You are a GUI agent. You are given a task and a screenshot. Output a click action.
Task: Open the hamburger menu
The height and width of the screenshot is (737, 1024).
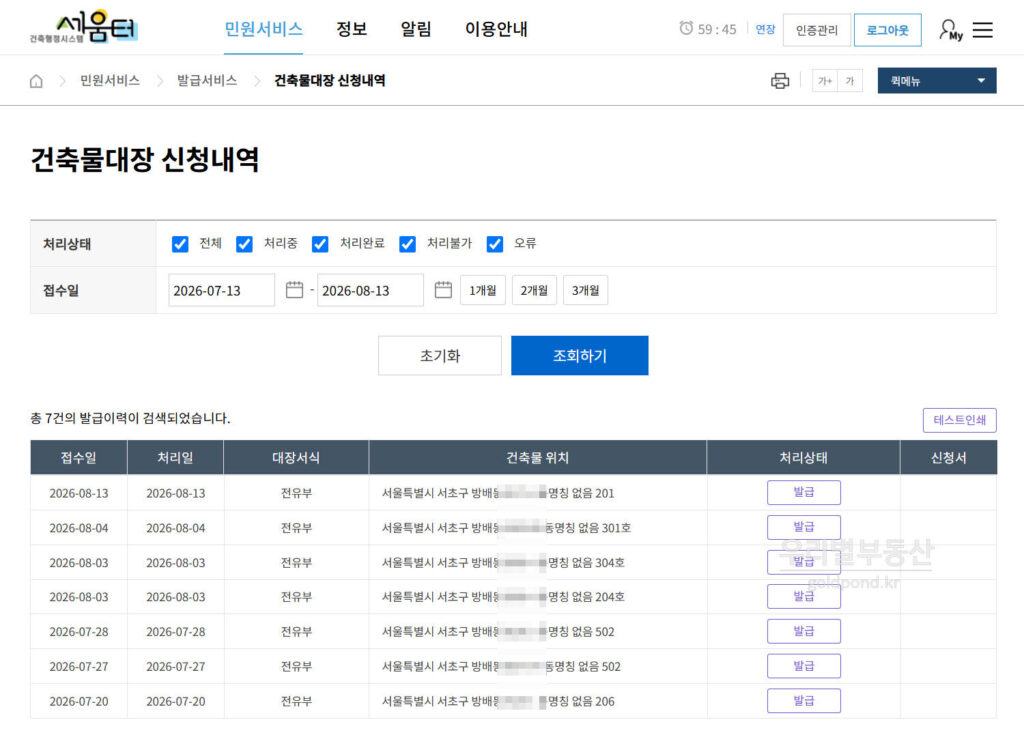click(982, 30)
